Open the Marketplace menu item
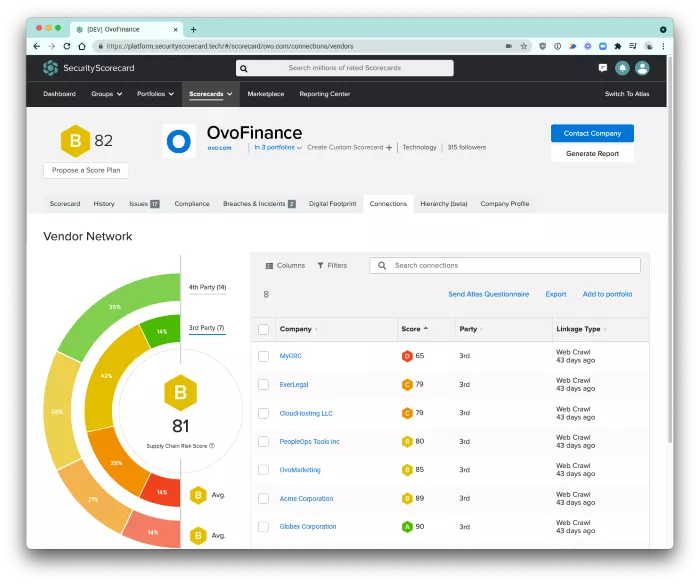Screen dimensions: 700x584 click(x=266, y=94)
